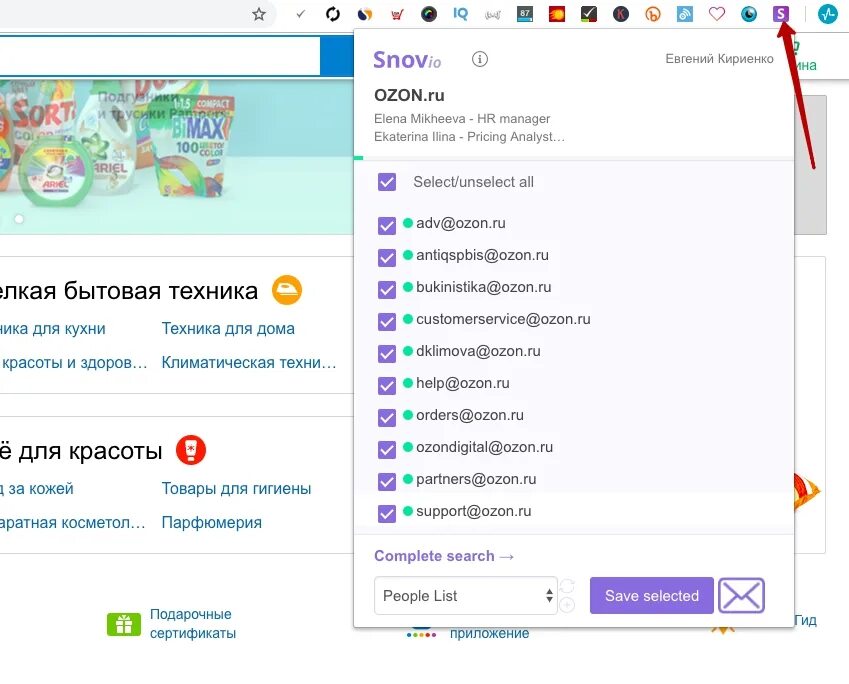Click the blue eye extension icon

point(748,14)
